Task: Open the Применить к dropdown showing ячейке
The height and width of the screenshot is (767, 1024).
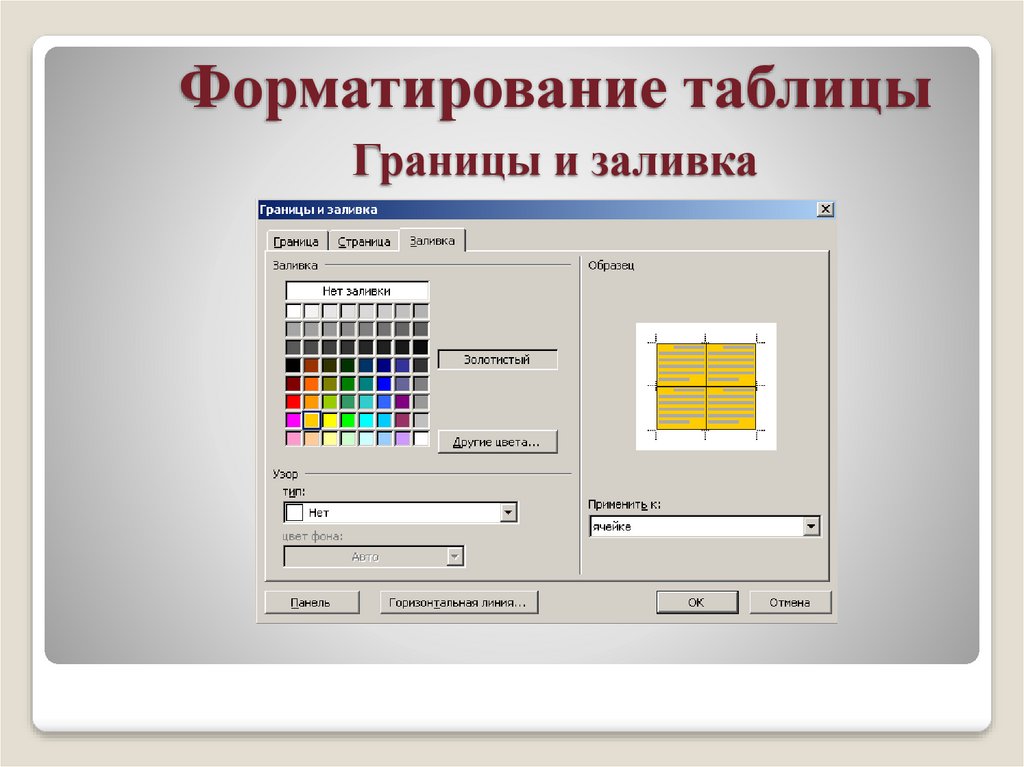Action: 810,526
